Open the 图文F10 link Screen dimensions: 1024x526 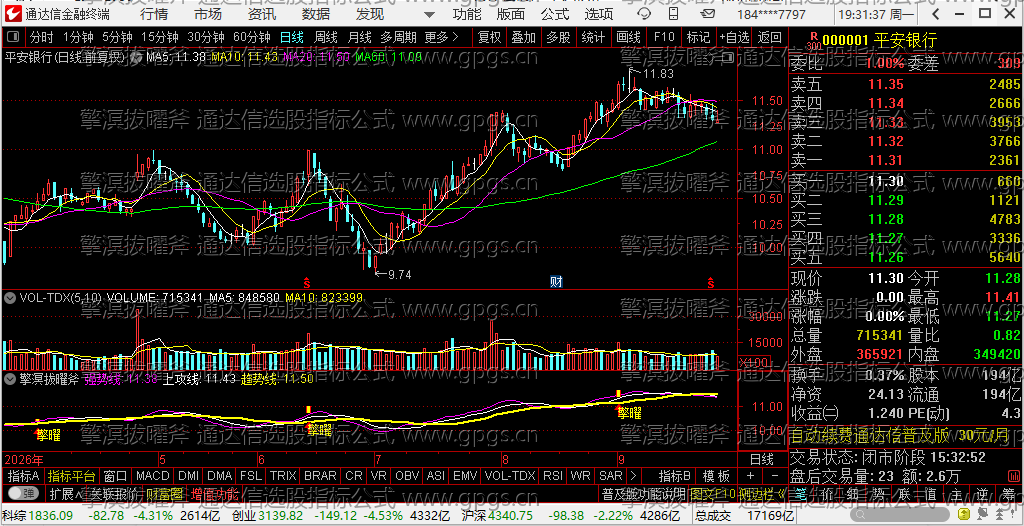(x=713, y=493)
